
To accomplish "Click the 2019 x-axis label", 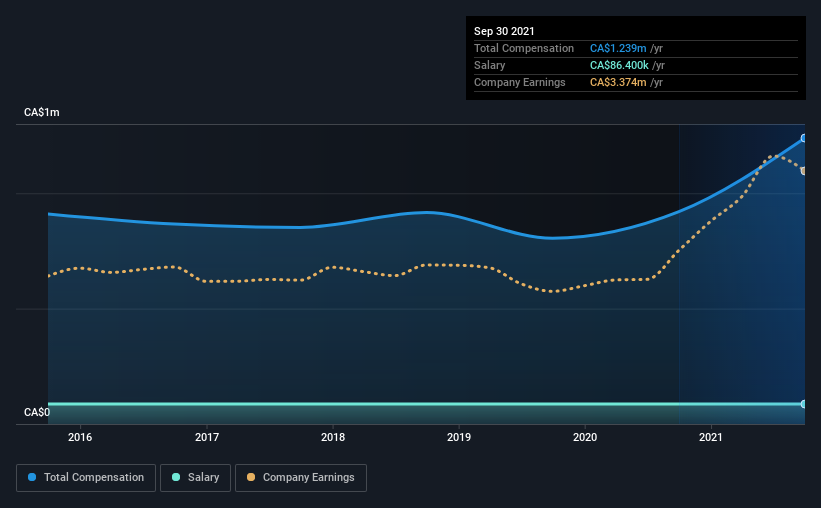I will 459,437.
